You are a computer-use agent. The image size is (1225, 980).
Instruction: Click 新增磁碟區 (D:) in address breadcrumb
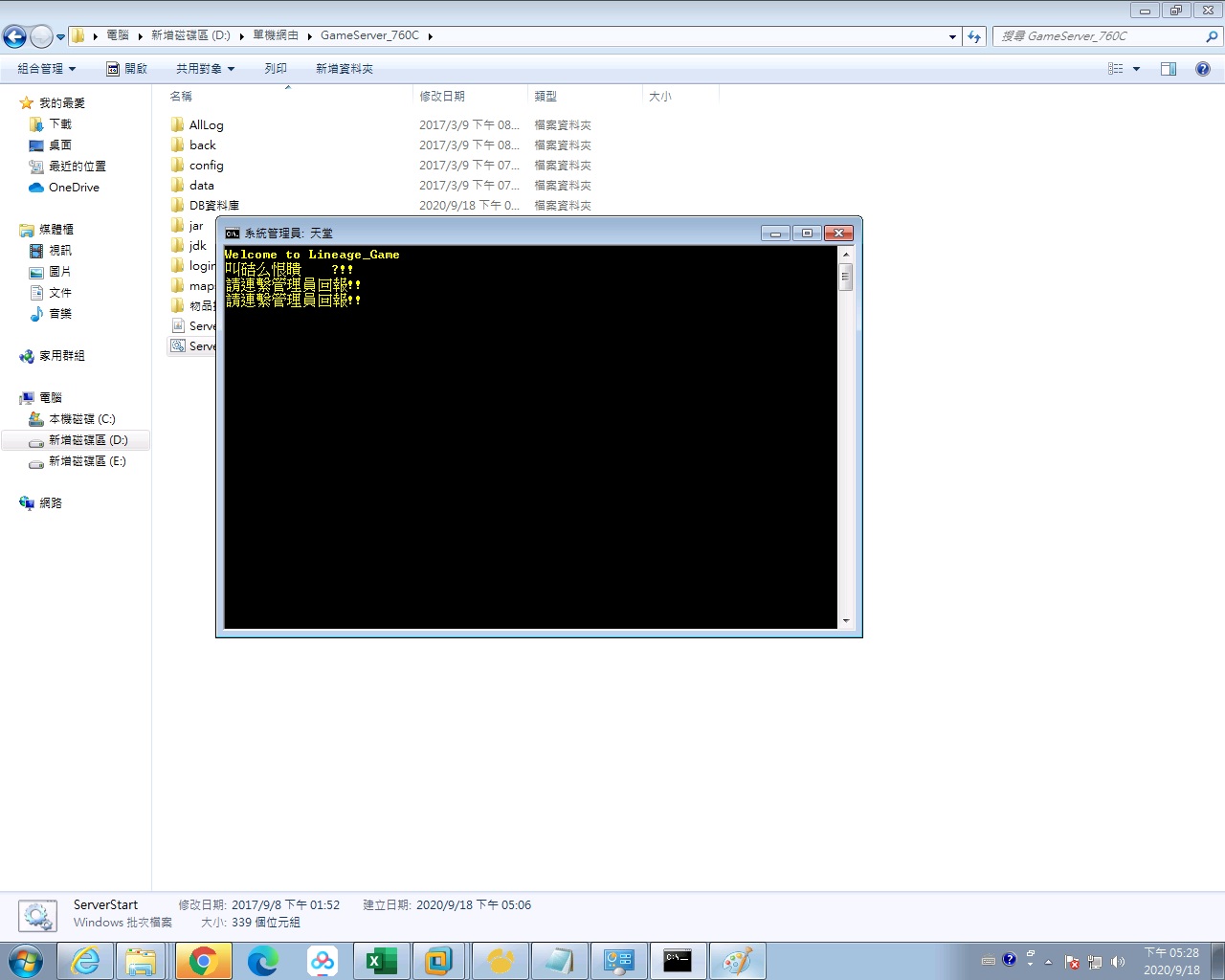(190, 35)
